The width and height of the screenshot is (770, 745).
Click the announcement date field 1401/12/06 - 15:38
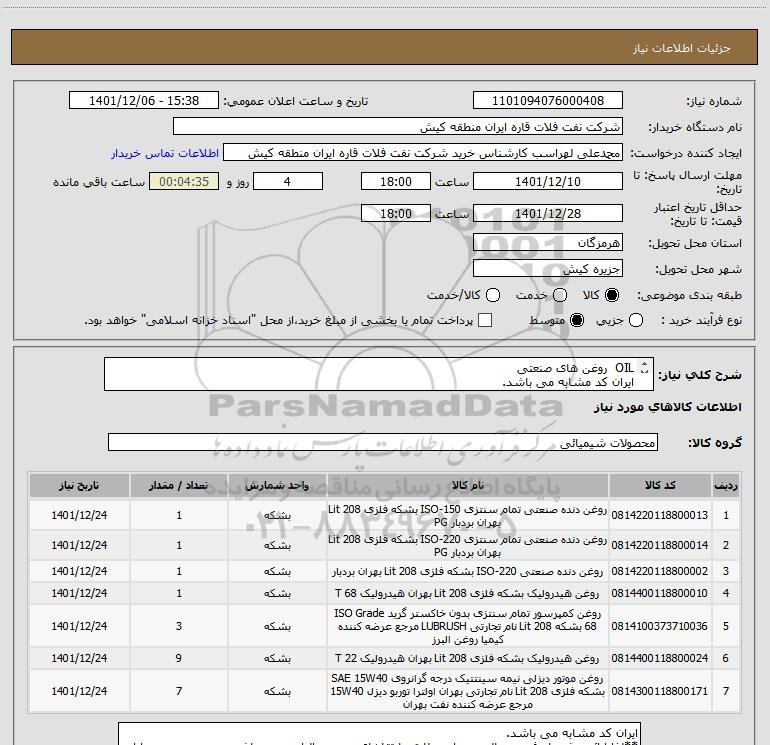click(143, 101)
